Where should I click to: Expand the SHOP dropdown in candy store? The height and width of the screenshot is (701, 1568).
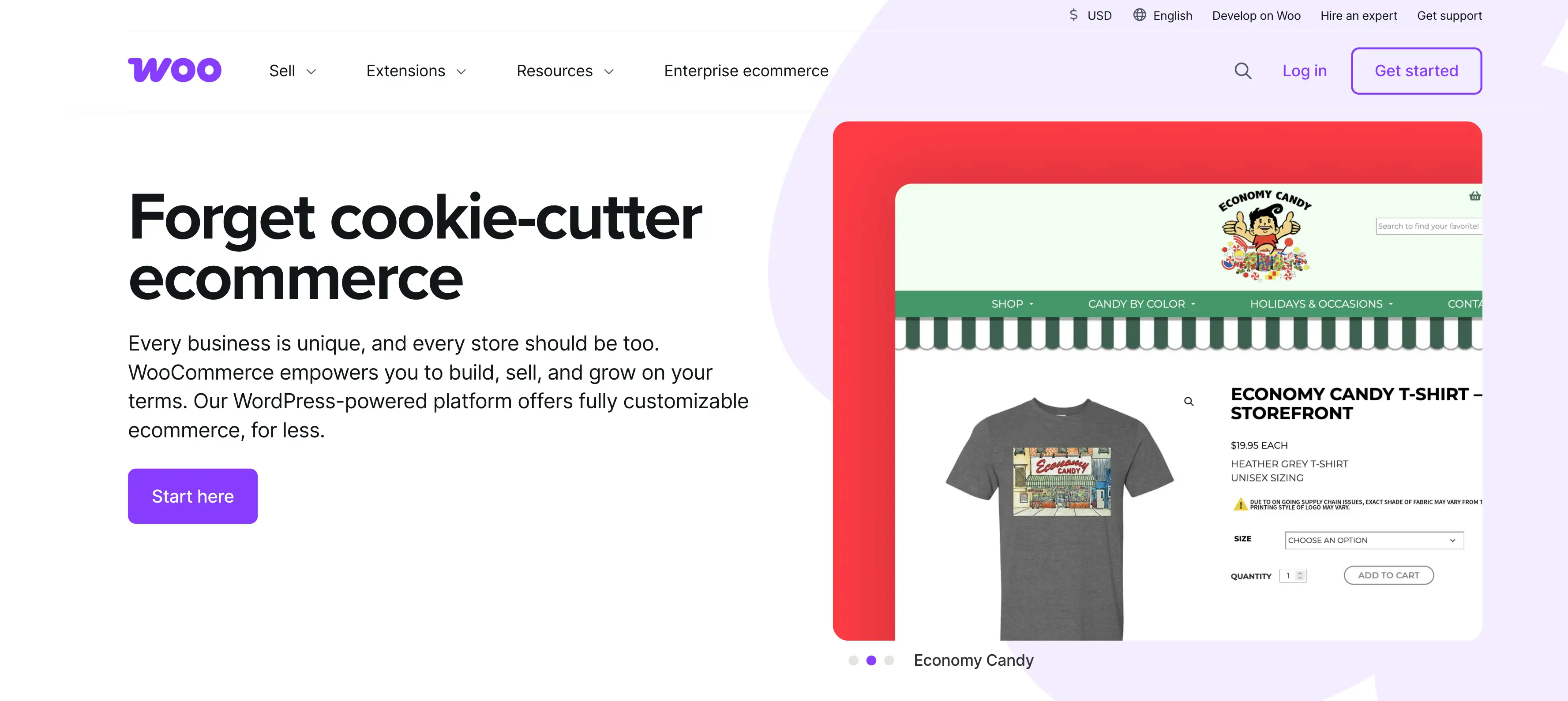tap(1031, 304)
